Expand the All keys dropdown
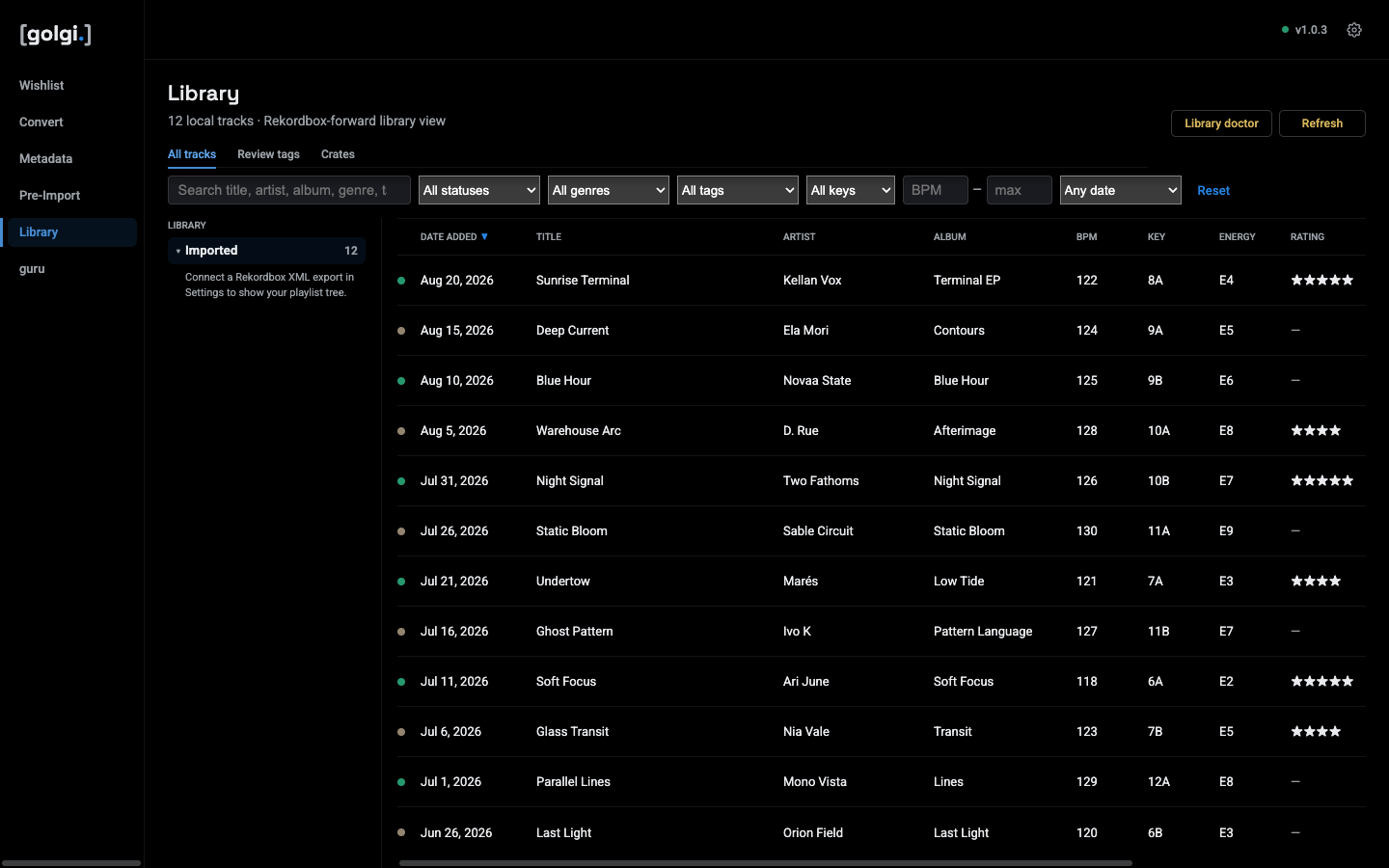 coord(851,190)
